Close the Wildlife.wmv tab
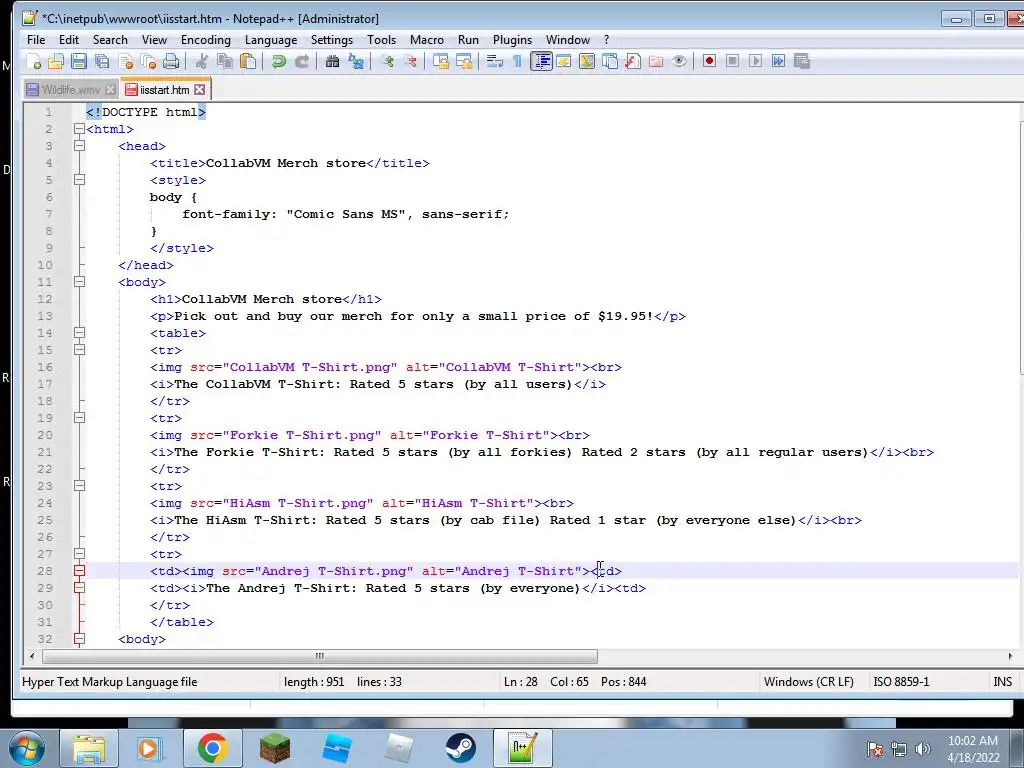This screenshot has width=1024, height=768. tap(110, 89)
